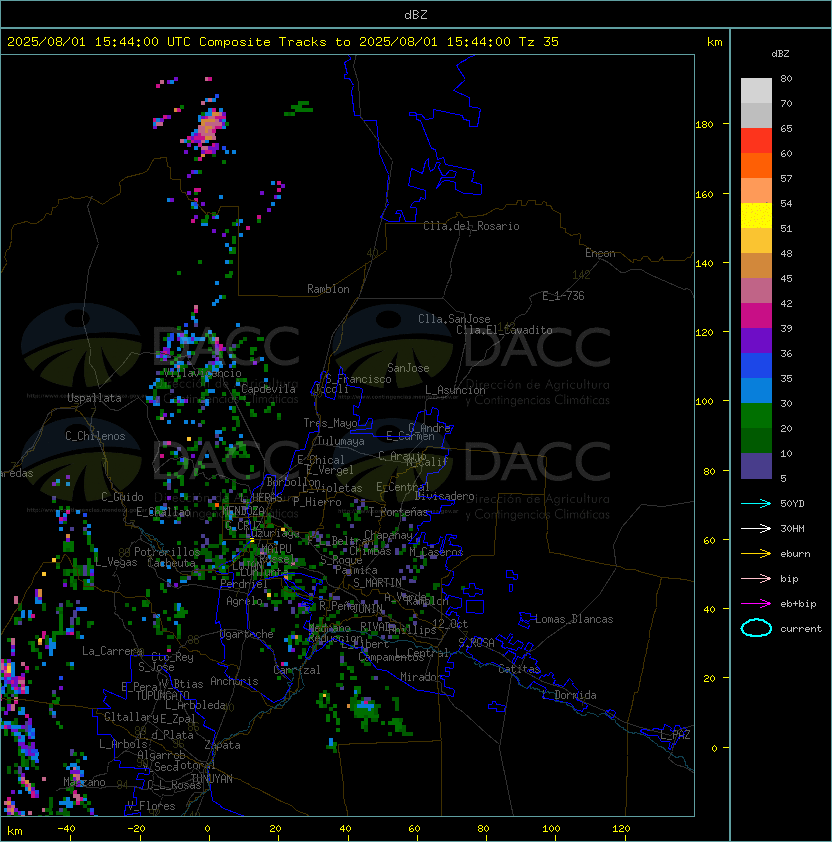Screen dimensions: 832x842
Task: Click the '180' km tick on right axis
Action: pos(704,125)
